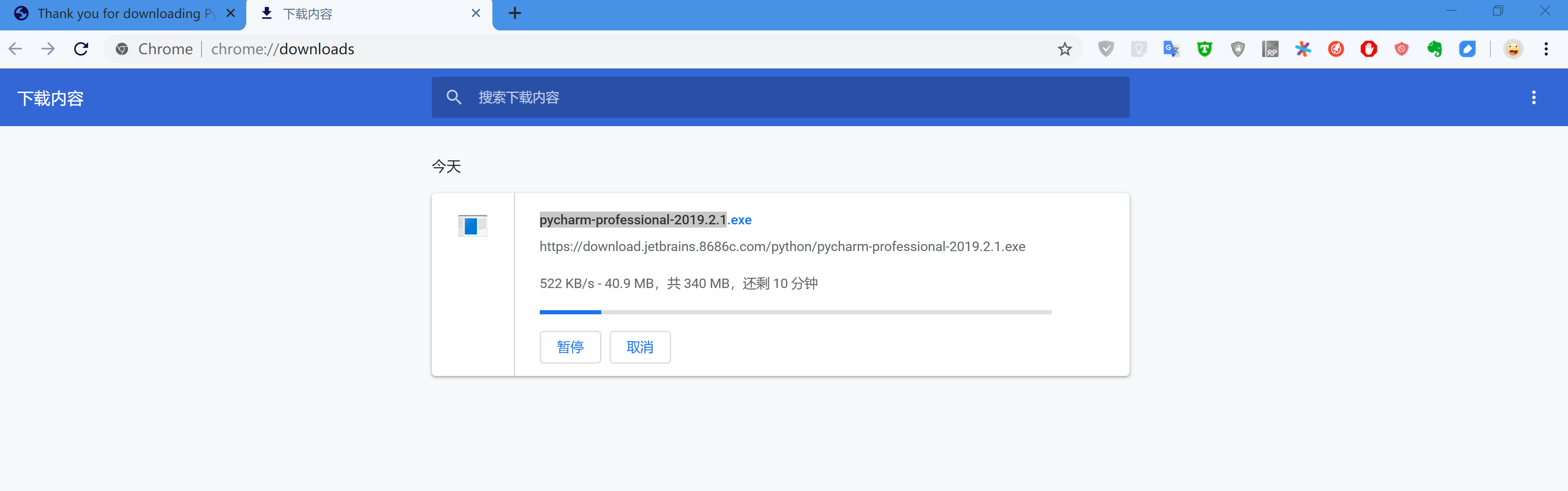1568x491 pixels.
Task: Click the download progress bar
Action: pos(795,312)
